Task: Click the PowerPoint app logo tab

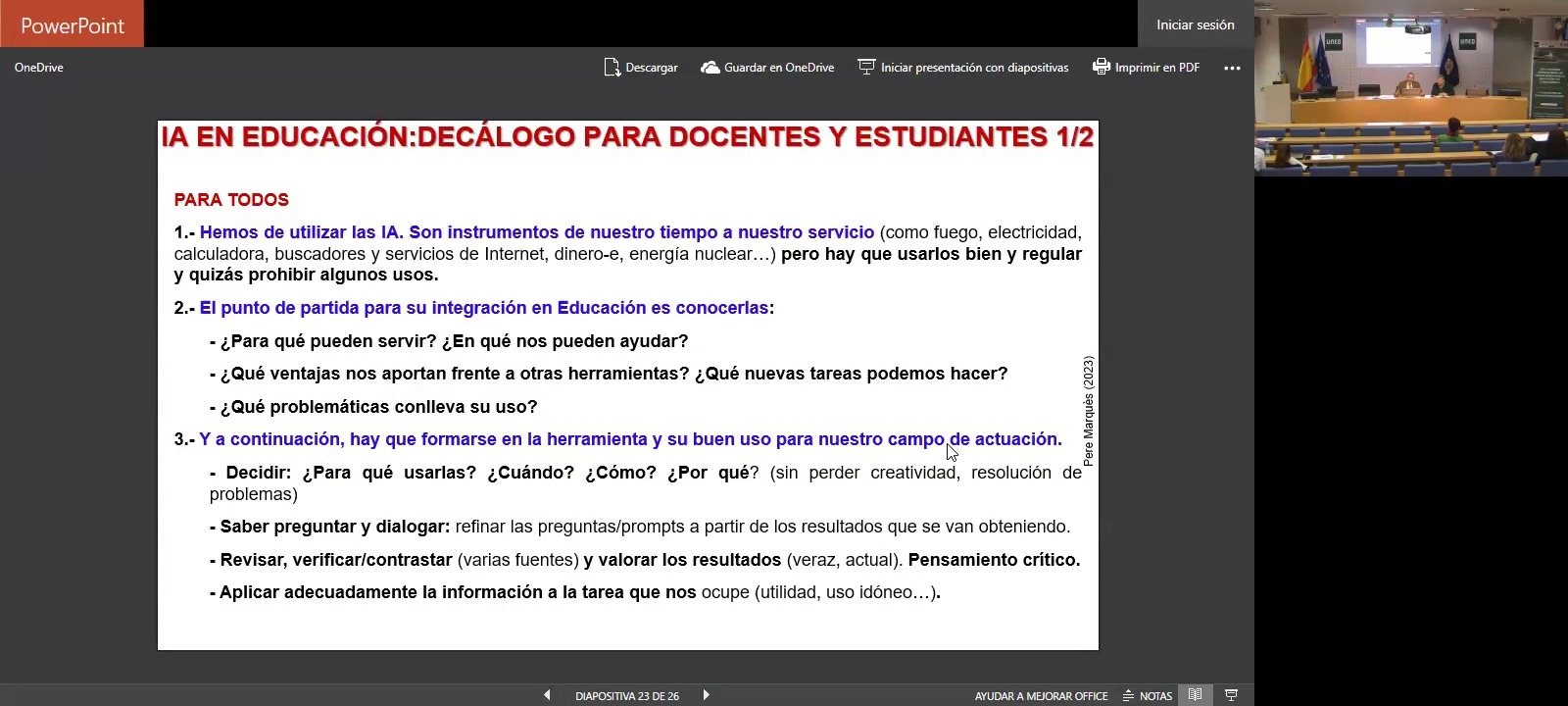Action: pyautogui.click(x=72, y=25)
